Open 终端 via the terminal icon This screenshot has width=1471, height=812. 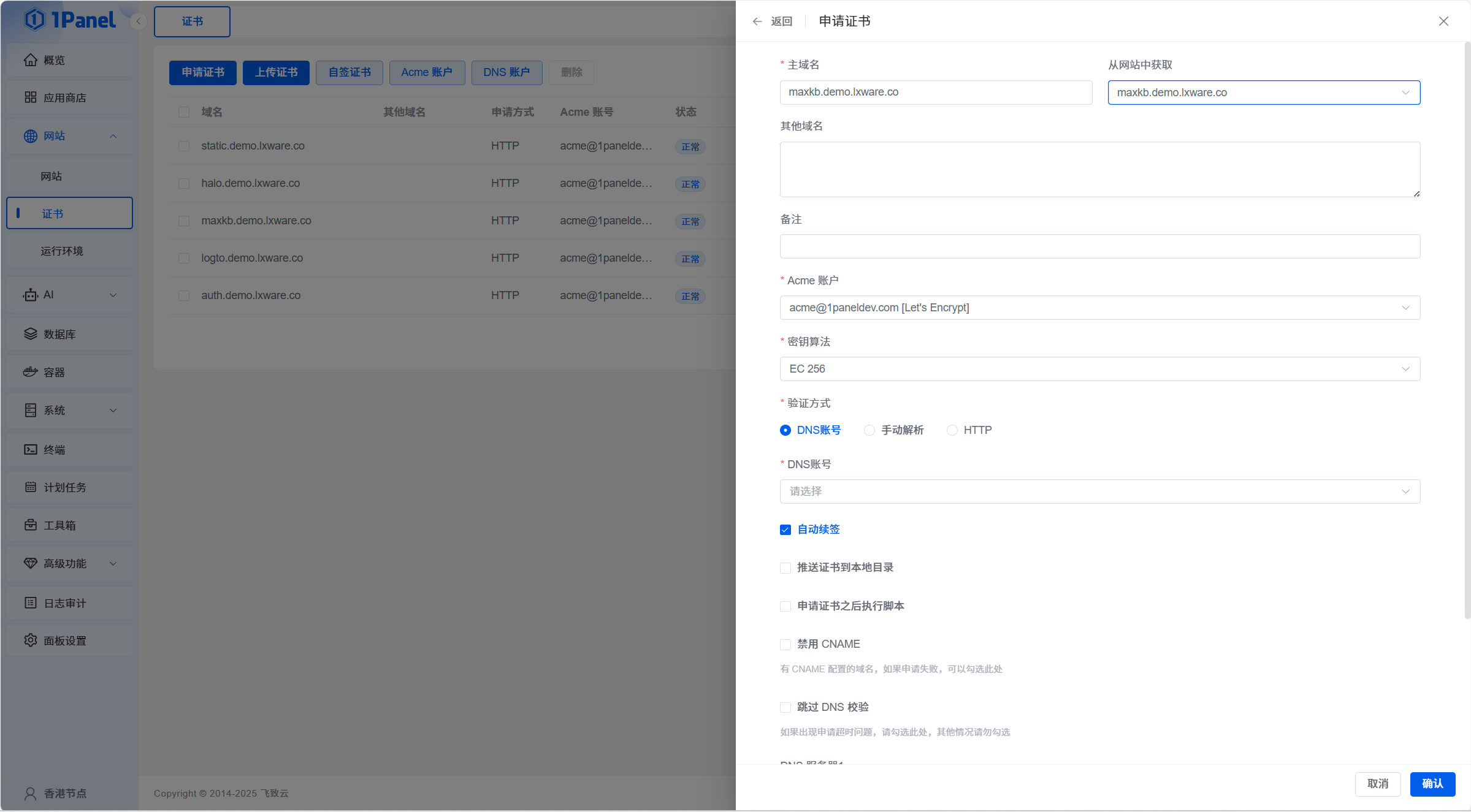point(30,449)
